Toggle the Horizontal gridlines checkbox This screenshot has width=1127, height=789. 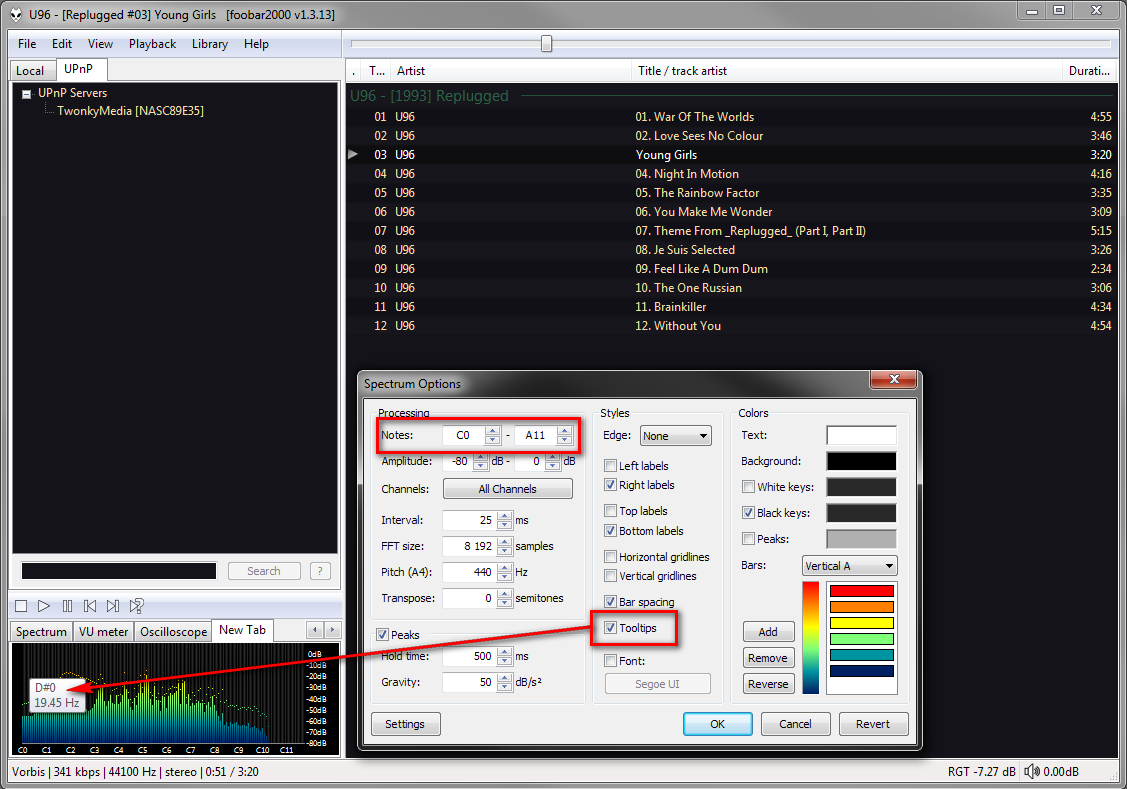tap(611, 557)
